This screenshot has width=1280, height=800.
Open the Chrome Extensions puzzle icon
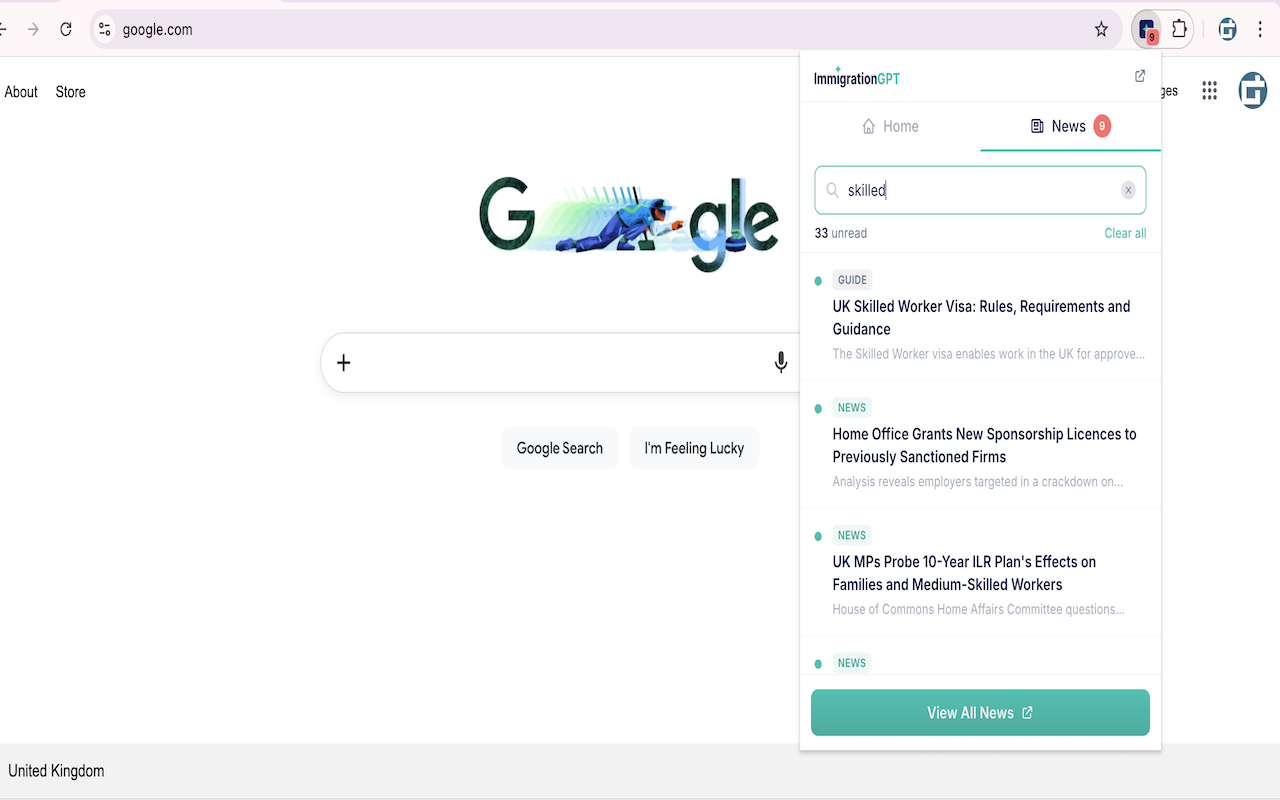click(1179, 29)
